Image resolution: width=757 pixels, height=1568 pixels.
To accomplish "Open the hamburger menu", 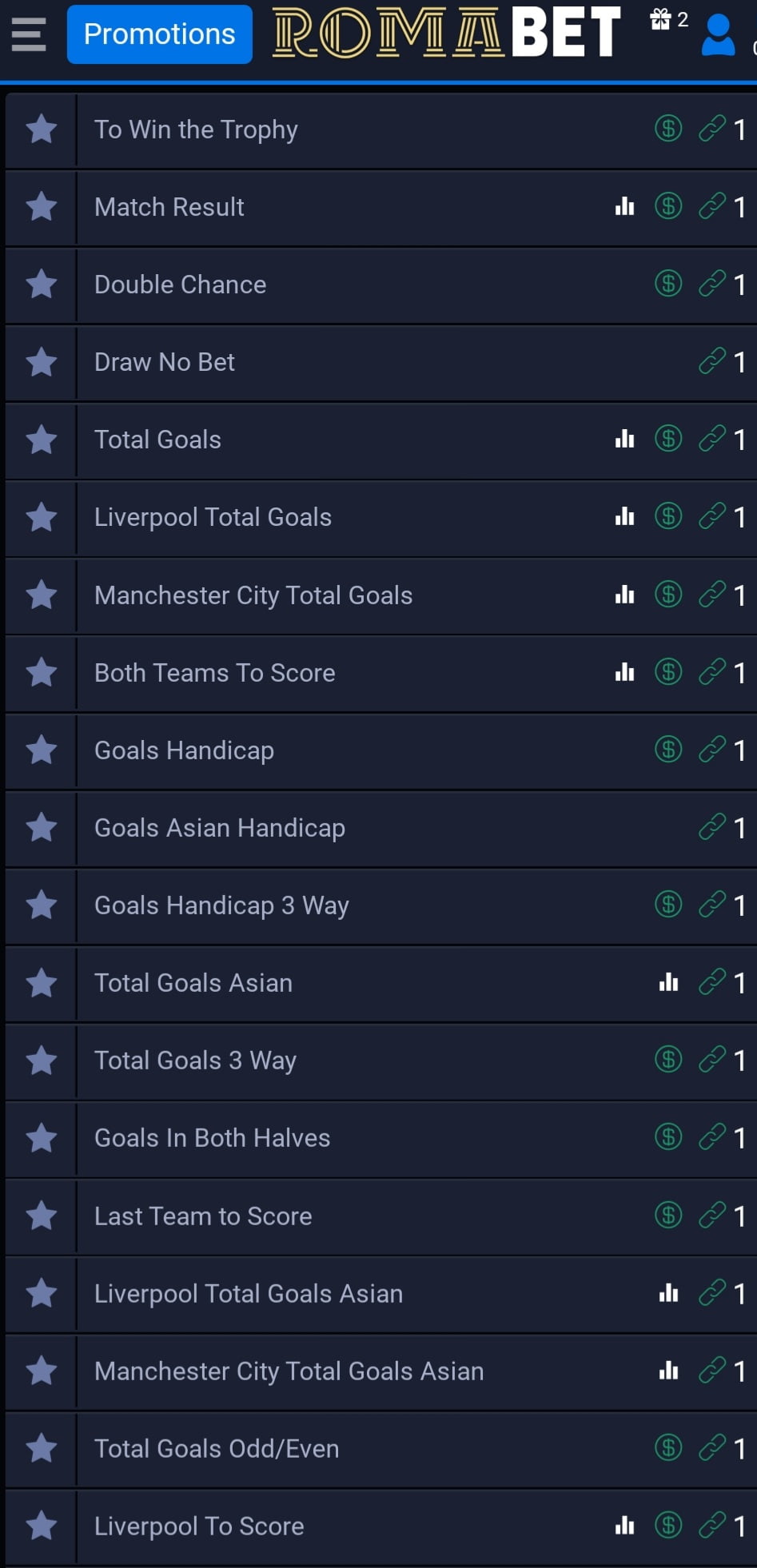I will pyautogui.click(x=29, y=34).
